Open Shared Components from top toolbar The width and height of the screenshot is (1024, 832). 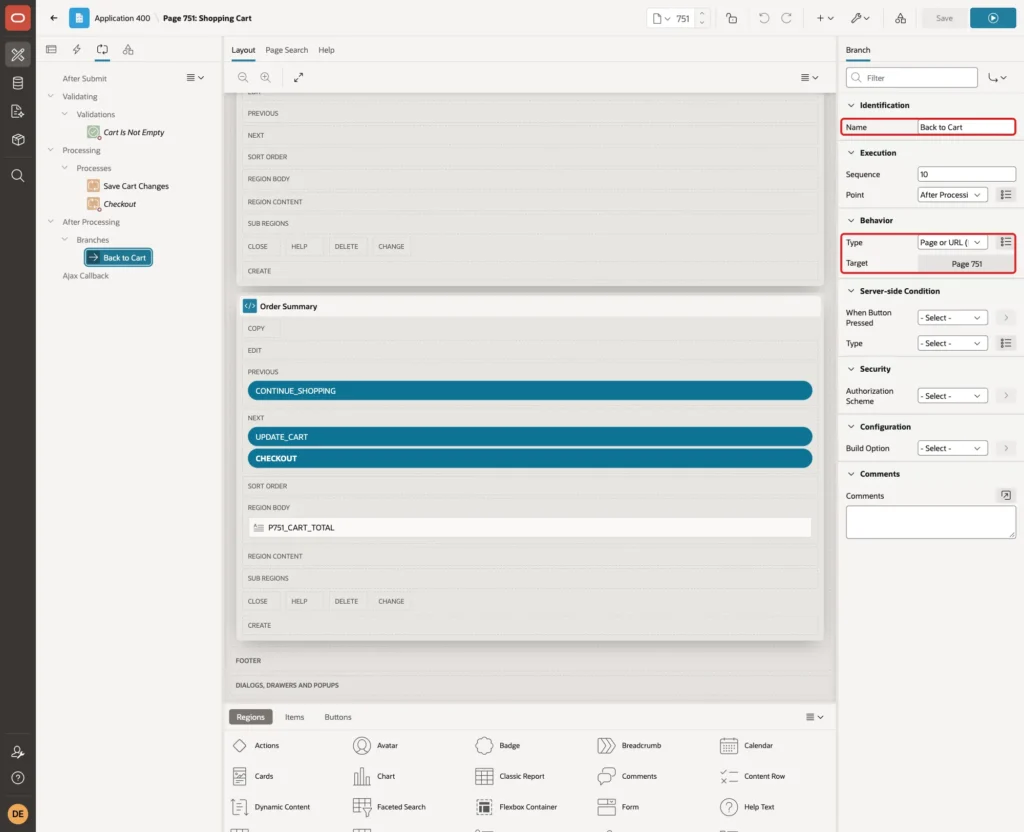tap(901, 18)
